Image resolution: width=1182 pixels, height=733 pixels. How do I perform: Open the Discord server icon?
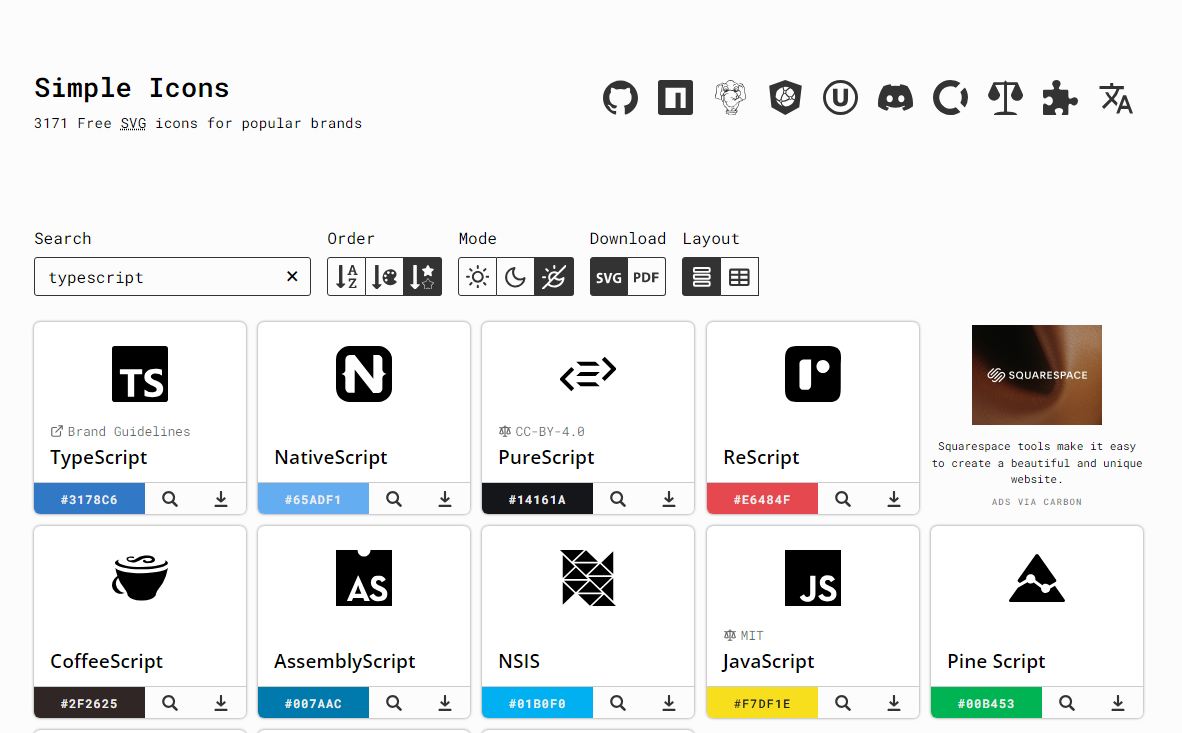895,98
